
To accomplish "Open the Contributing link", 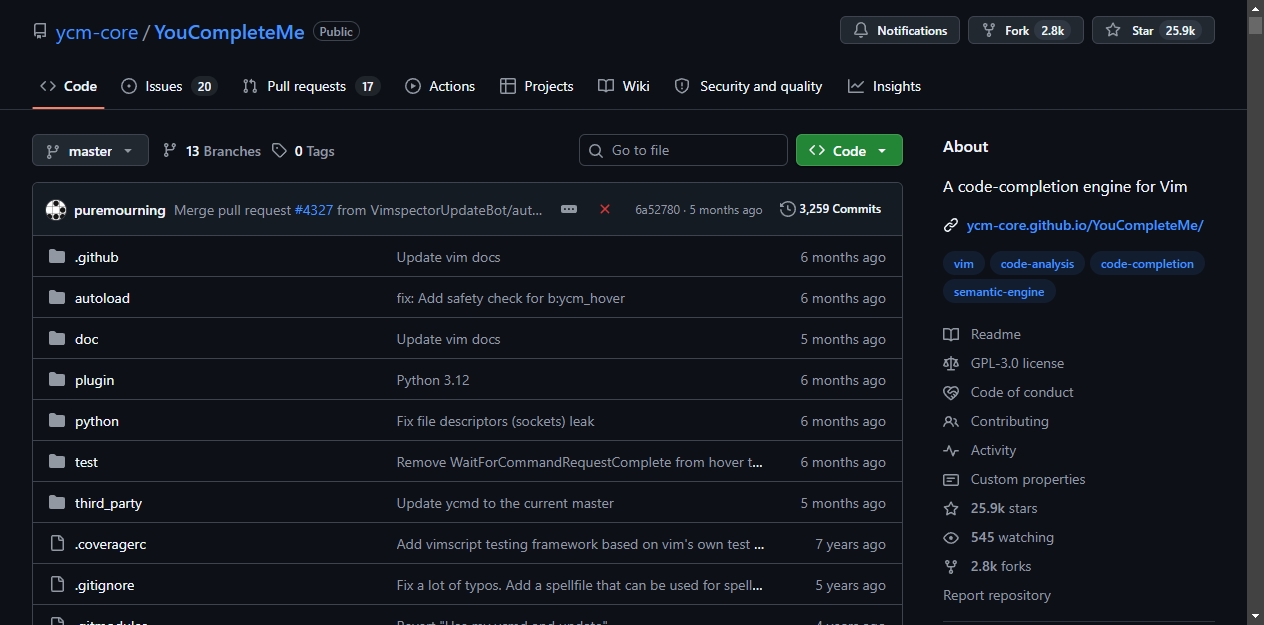I will point(996,421).
